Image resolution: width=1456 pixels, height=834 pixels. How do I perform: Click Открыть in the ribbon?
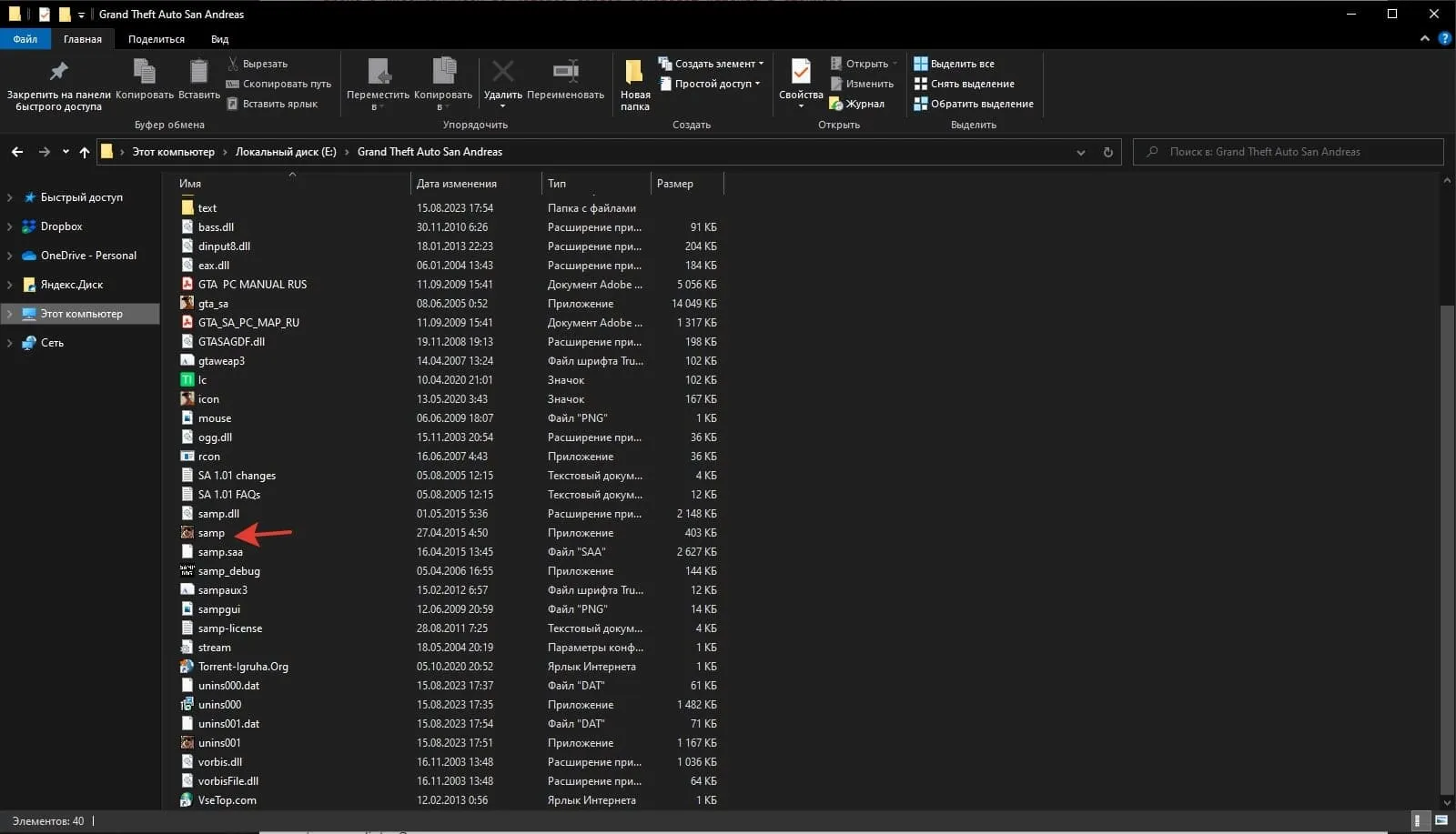(x=864, y=64)
